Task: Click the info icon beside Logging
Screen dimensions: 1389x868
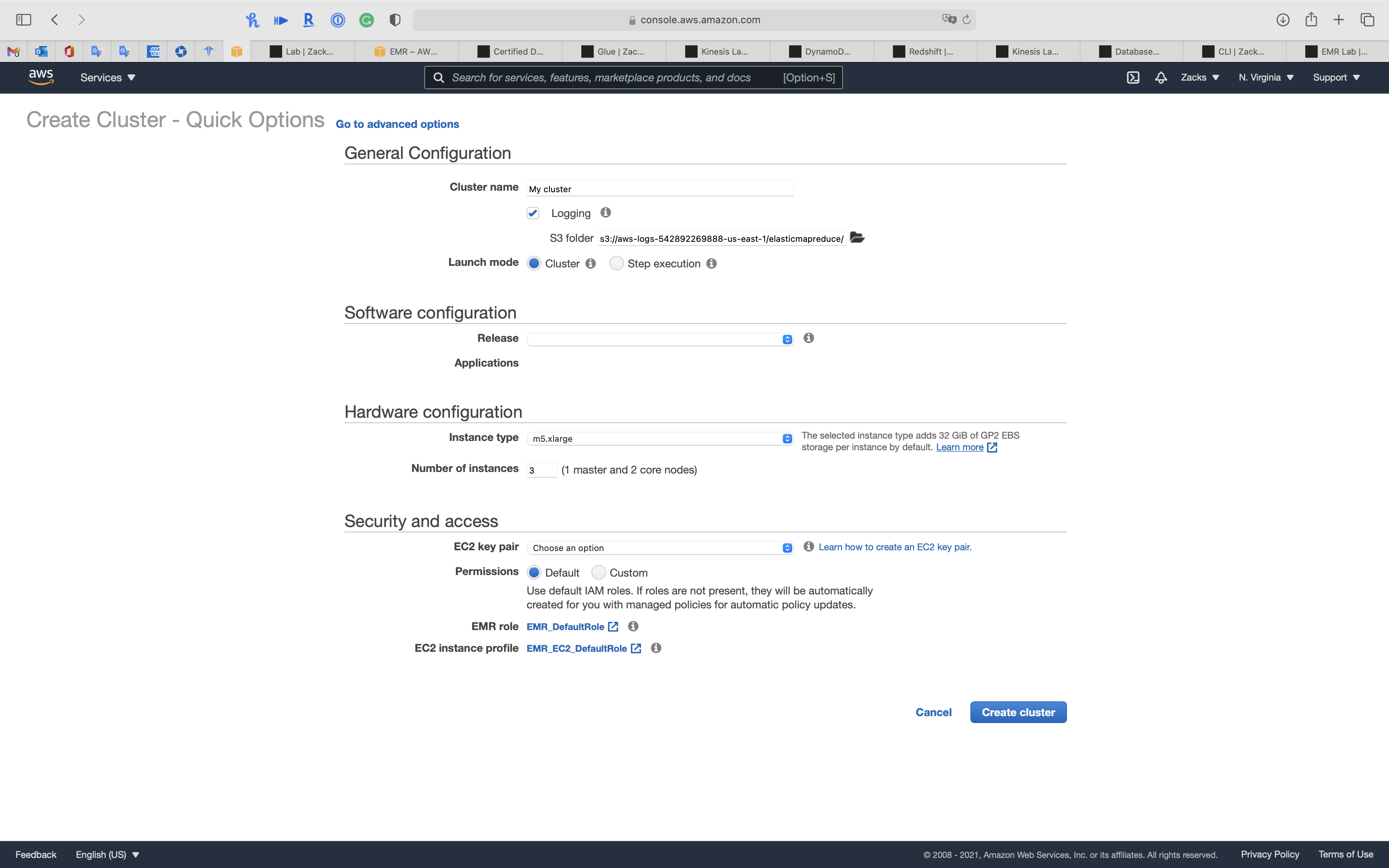Action: tap(605, 213)
